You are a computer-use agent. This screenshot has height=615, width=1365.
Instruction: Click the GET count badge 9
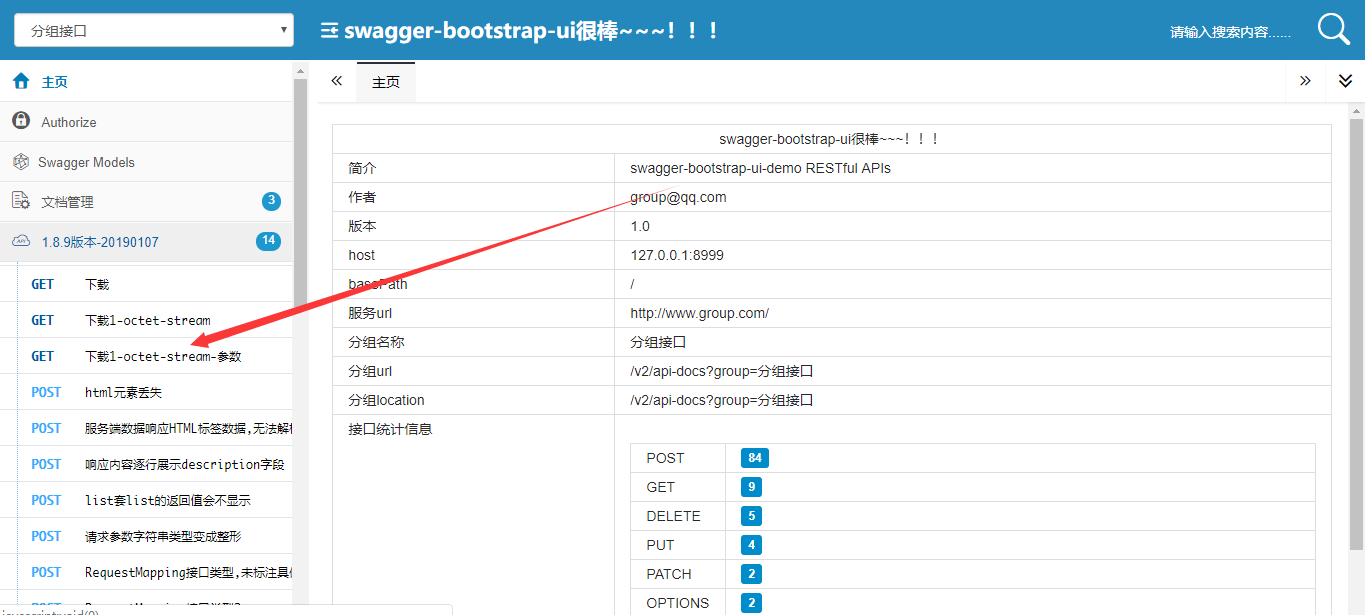tap(751, 487)
